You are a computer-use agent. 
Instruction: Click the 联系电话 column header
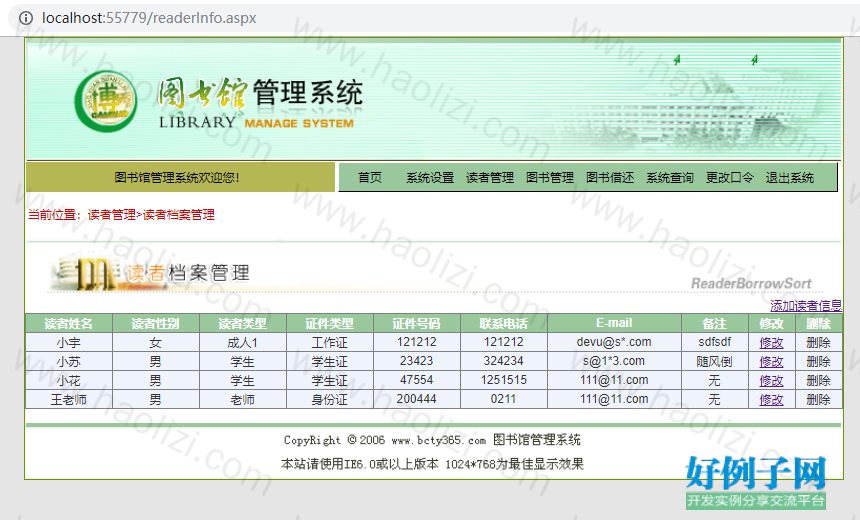[x=503, y=324]
